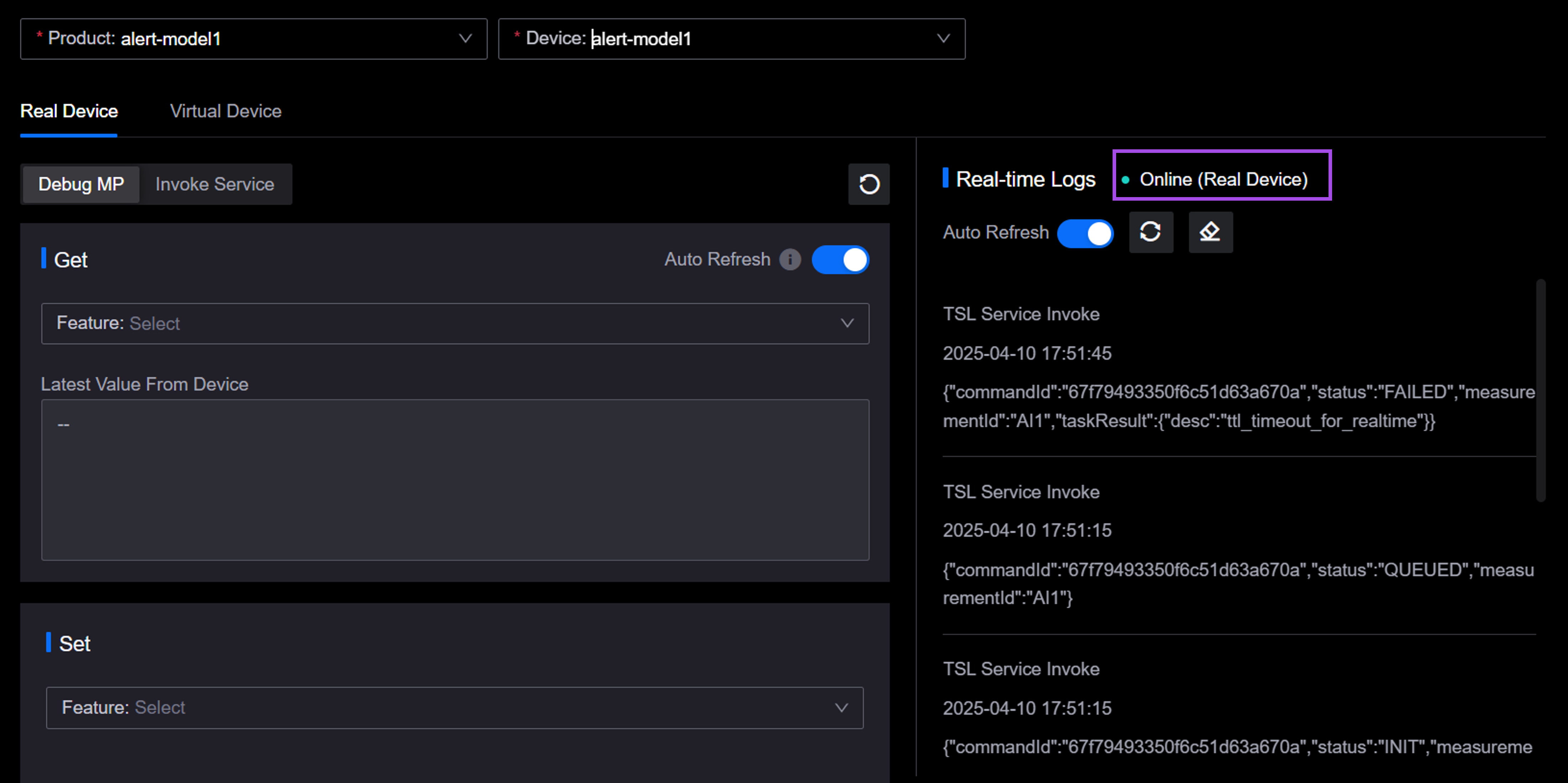
Task: Refresh the Real-time Logs manually
Action: click(x=1150, y=232)
